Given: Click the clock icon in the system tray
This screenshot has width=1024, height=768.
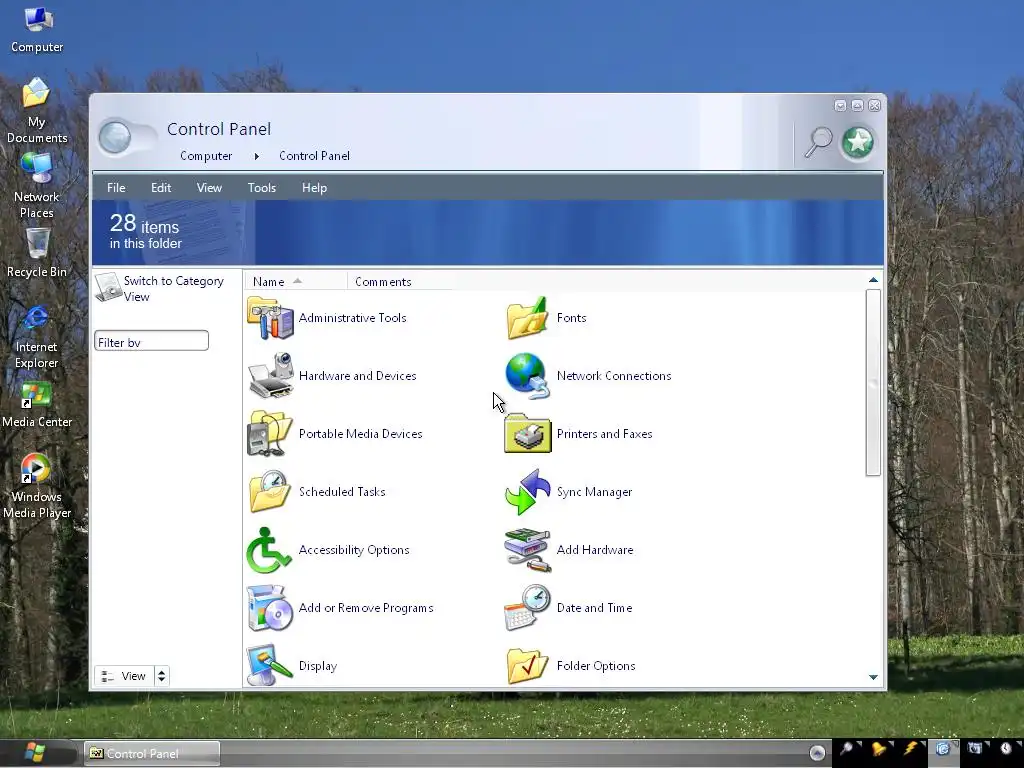Looking at the screenshot, I should (x=1006, y=748).
